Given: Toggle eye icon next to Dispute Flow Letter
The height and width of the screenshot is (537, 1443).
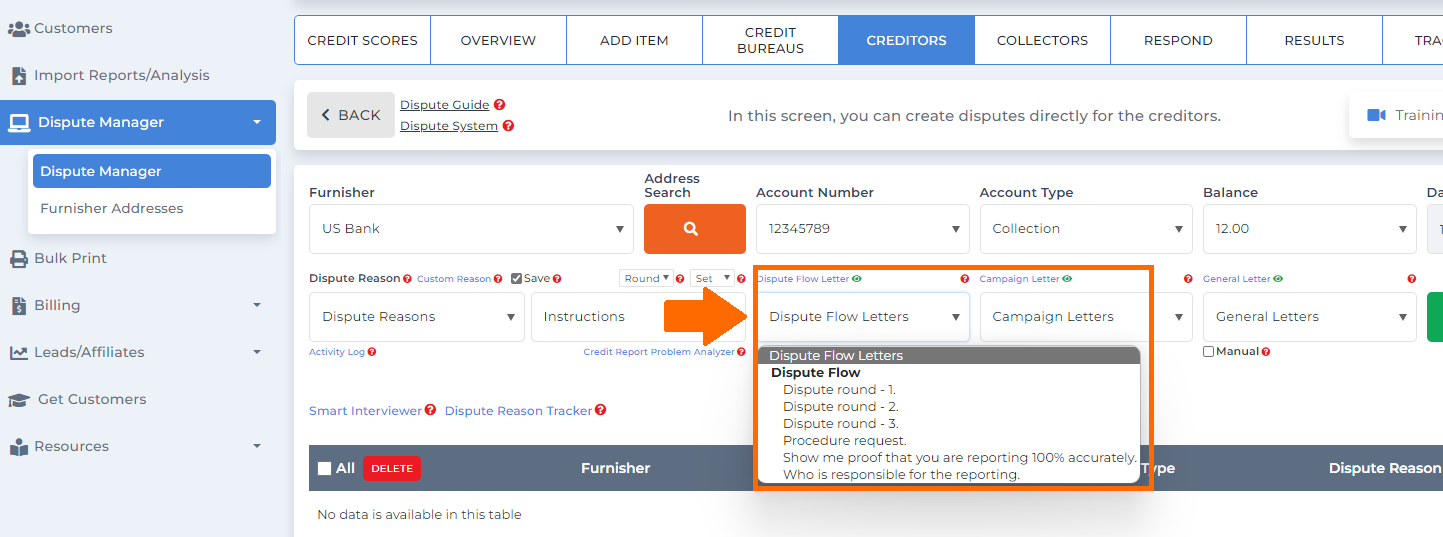Looking at the screenshot, I should tap(857, 279).
